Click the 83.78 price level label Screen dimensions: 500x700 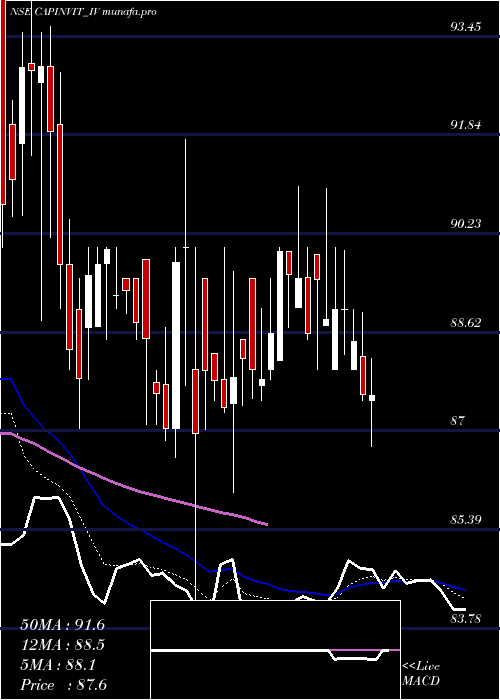coord(466,618)
